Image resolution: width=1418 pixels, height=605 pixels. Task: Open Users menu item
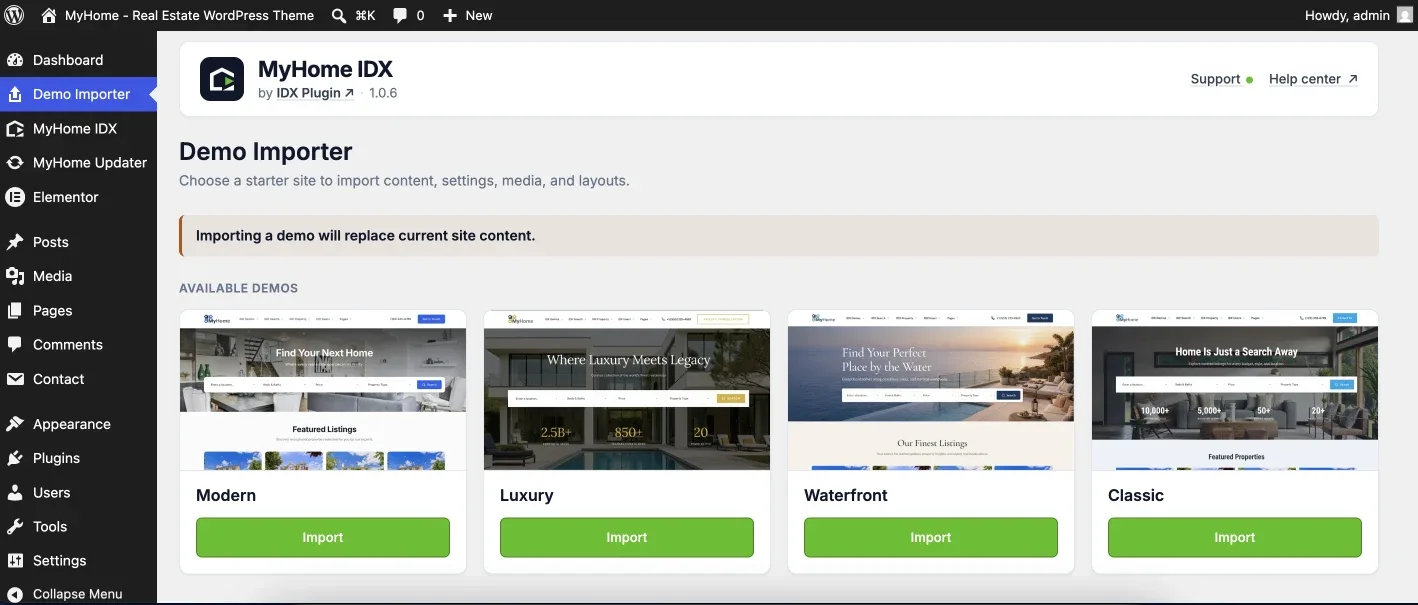[52, 492]
